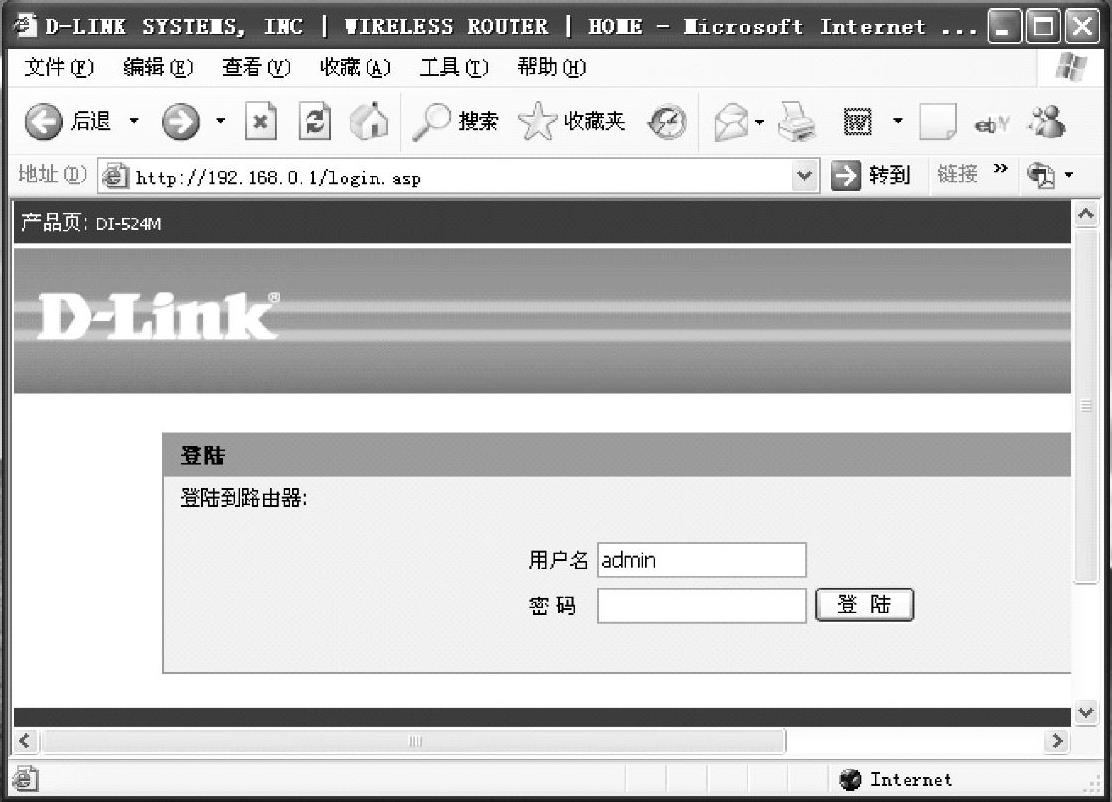
Task: Open the Messenger people icon
Action: click(x=1047, y=121)
